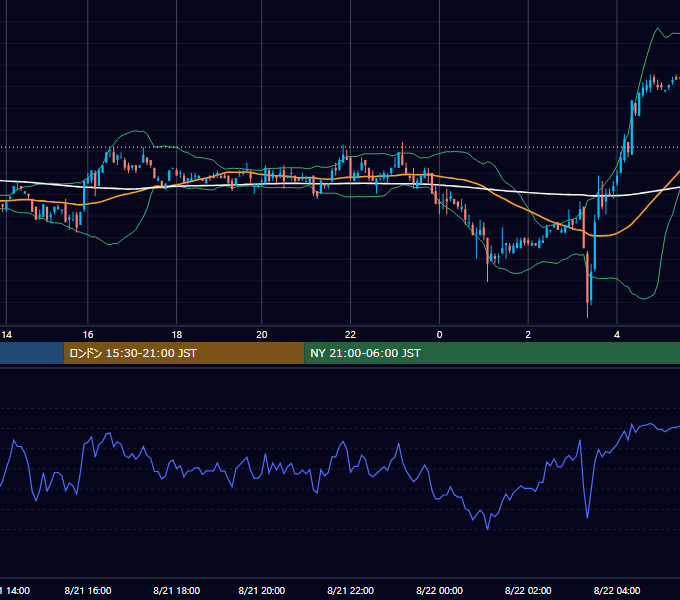This screenshot has width=680, height=600.
Task: Click the 8/22 00:00 label on oscillator axis
Action: click(439, 590)
